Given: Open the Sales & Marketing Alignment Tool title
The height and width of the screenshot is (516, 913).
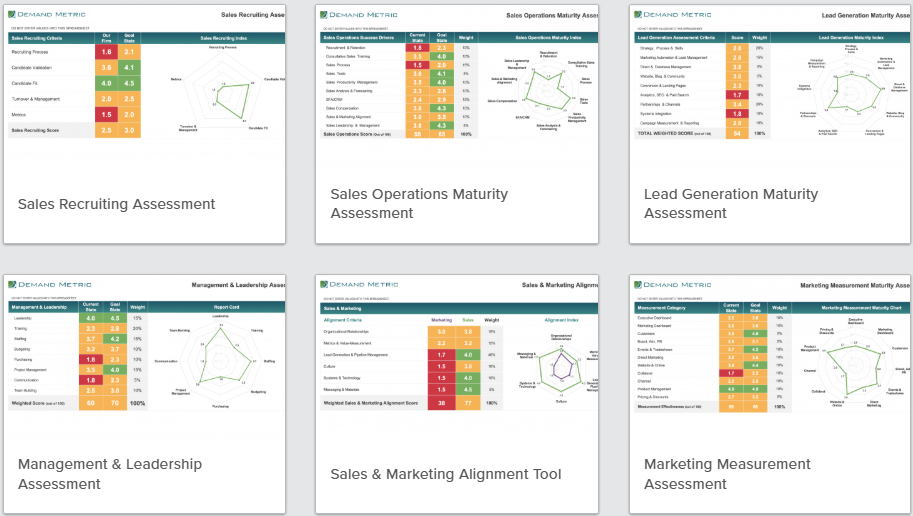Looking at the screenshot, I should point(446,474).
